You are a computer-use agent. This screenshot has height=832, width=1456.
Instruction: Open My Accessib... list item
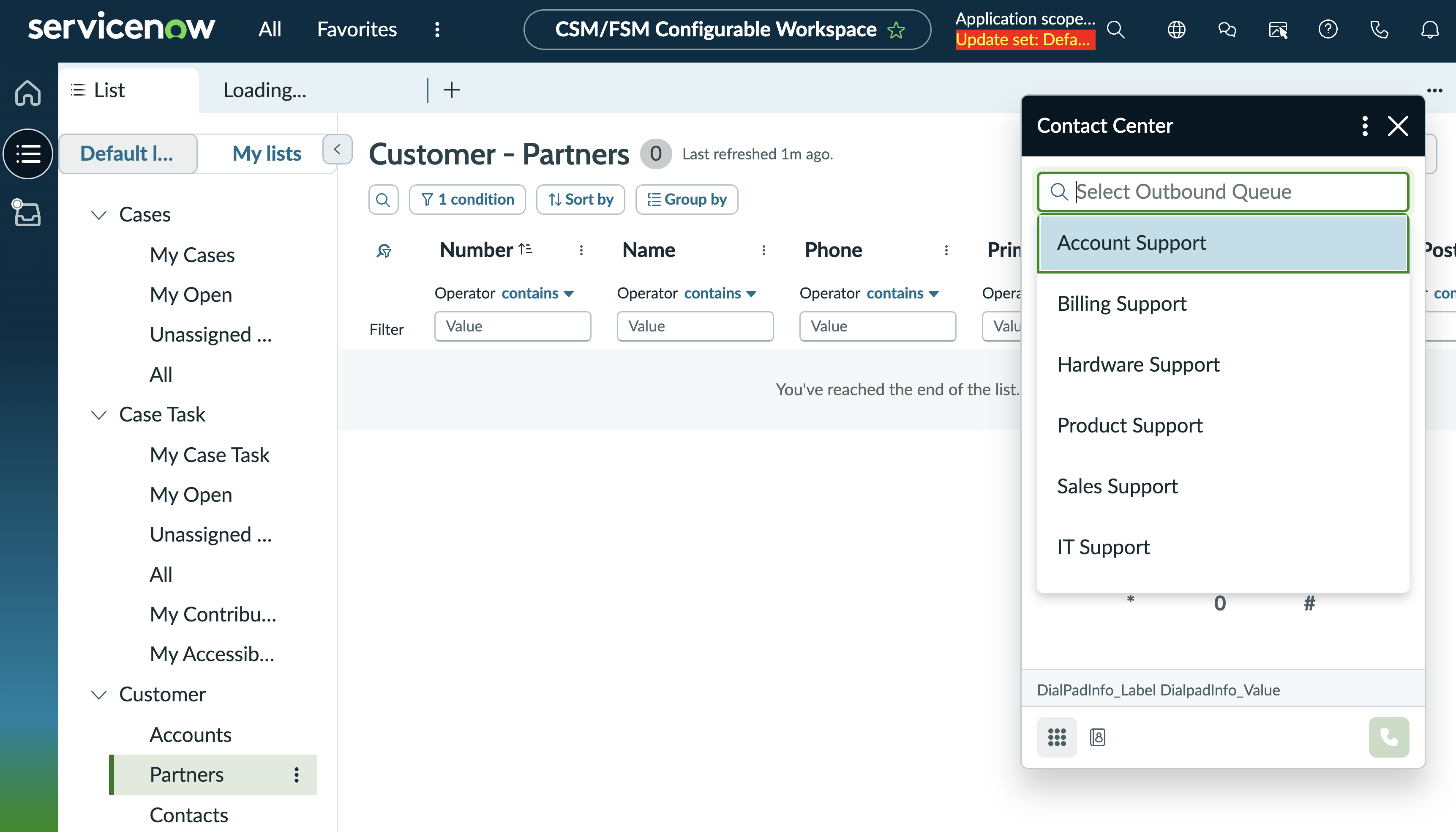[212, 654]
